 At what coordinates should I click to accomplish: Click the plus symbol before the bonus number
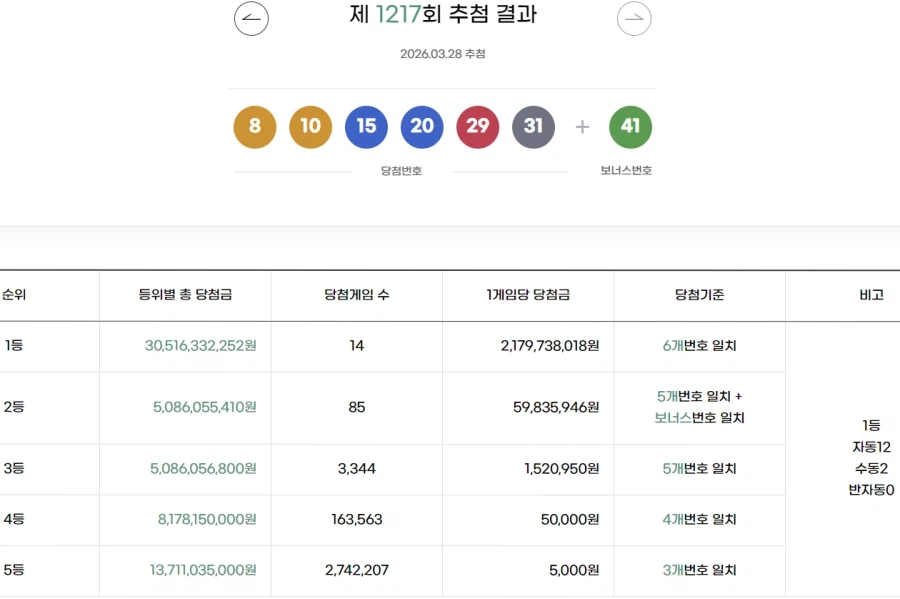(x=581, y=127)
